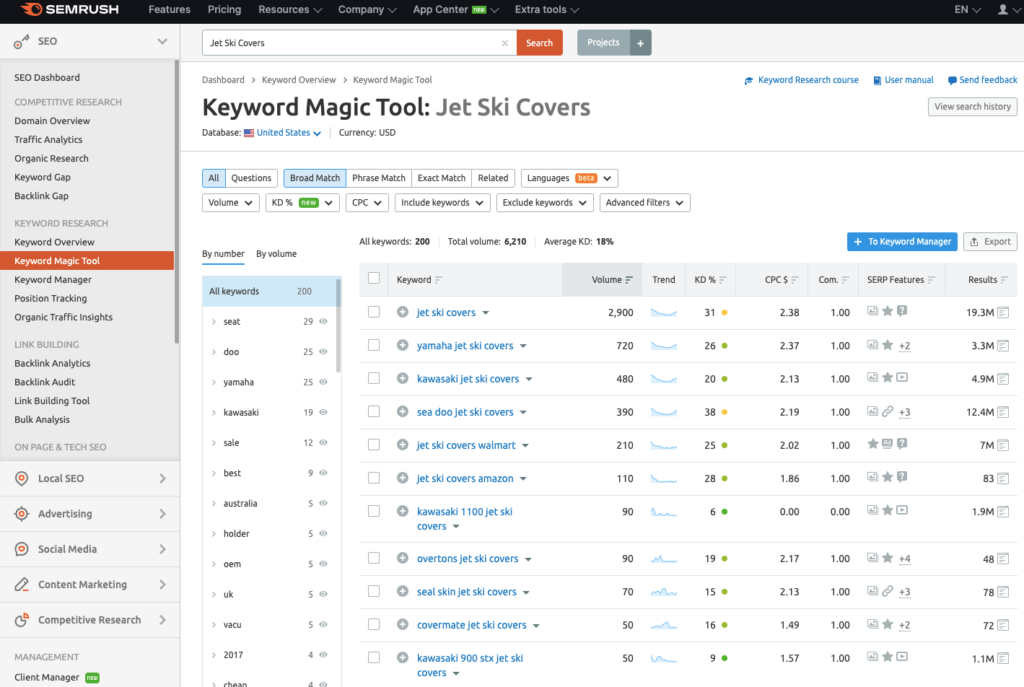
Task: Check the 'yamaha jet ski covers' row checkbox
Action: (x=374, y=345)
